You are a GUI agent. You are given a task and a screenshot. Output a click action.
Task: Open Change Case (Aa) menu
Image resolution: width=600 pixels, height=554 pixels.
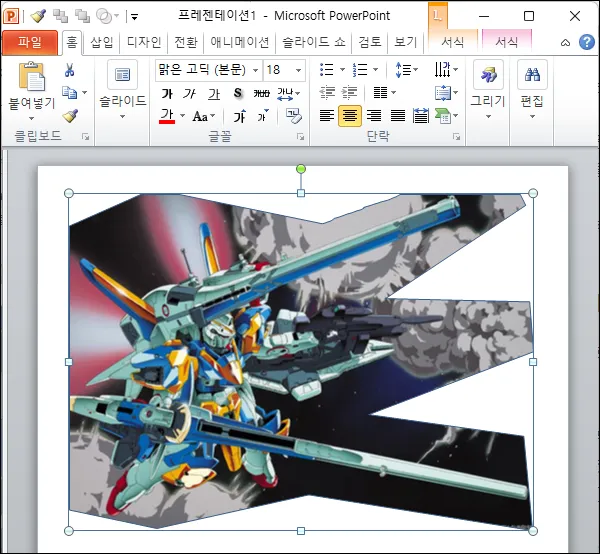[204, 116]
